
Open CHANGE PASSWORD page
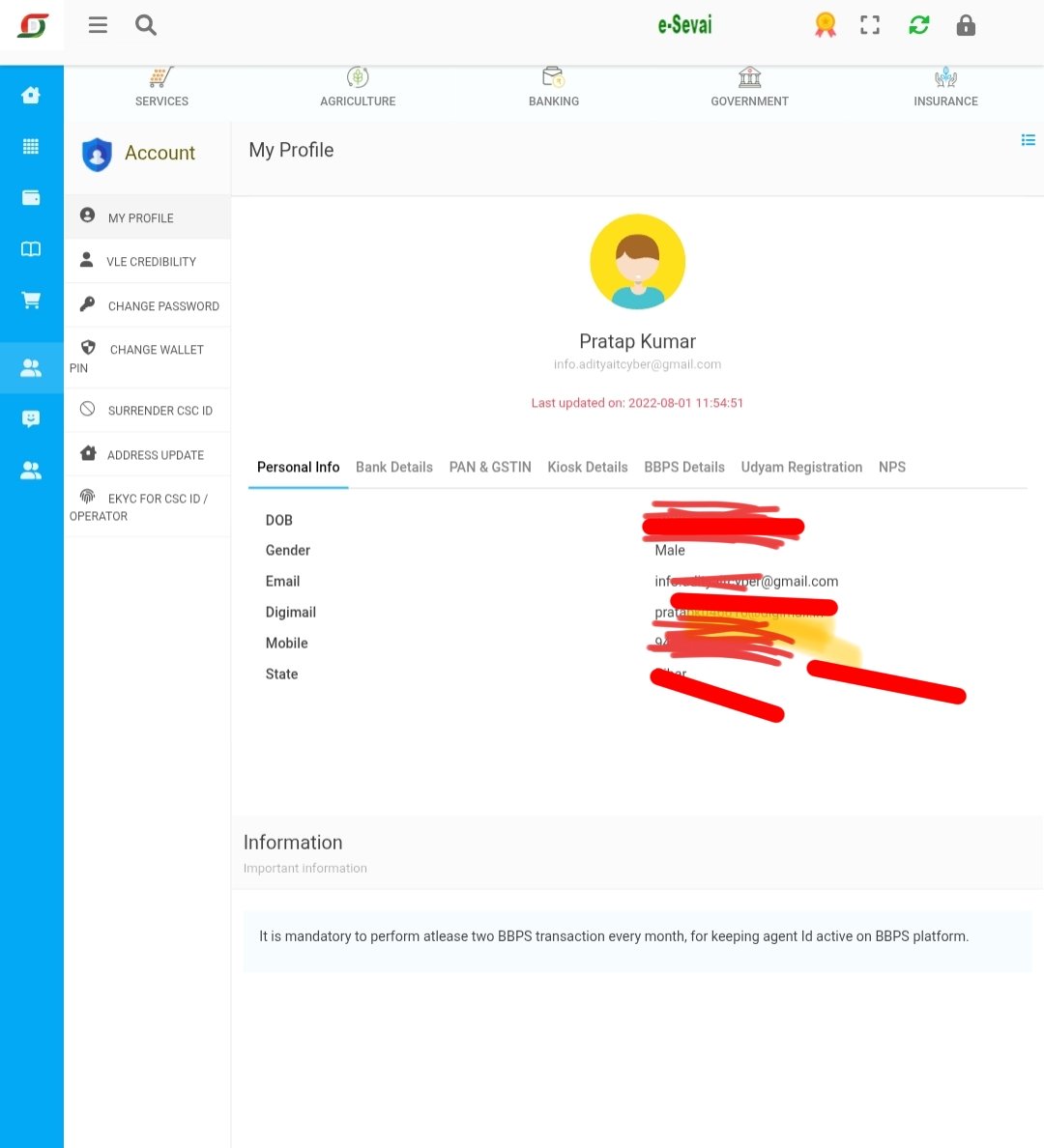(147, 305)
